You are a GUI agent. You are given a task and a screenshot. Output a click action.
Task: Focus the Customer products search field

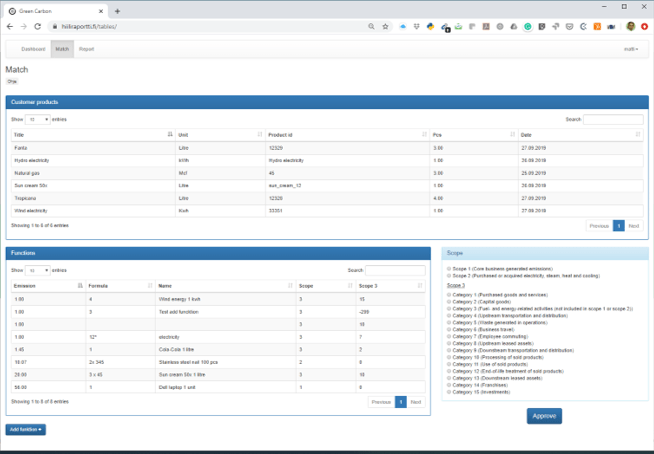pos(613,119)
